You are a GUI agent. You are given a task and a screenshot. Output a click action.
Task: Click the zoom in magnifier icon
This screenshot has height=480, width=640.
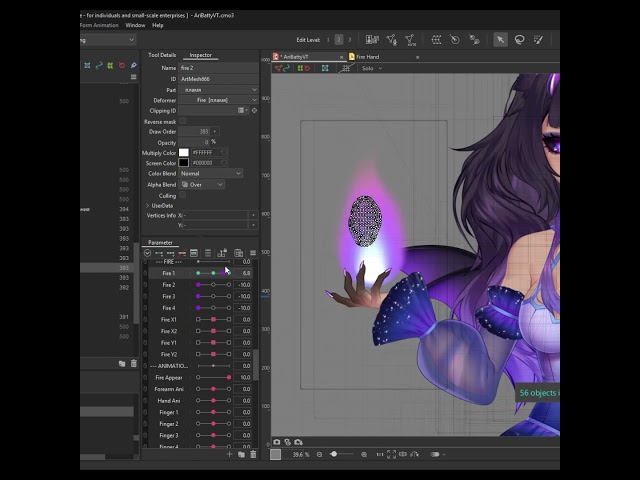point(364,454)
